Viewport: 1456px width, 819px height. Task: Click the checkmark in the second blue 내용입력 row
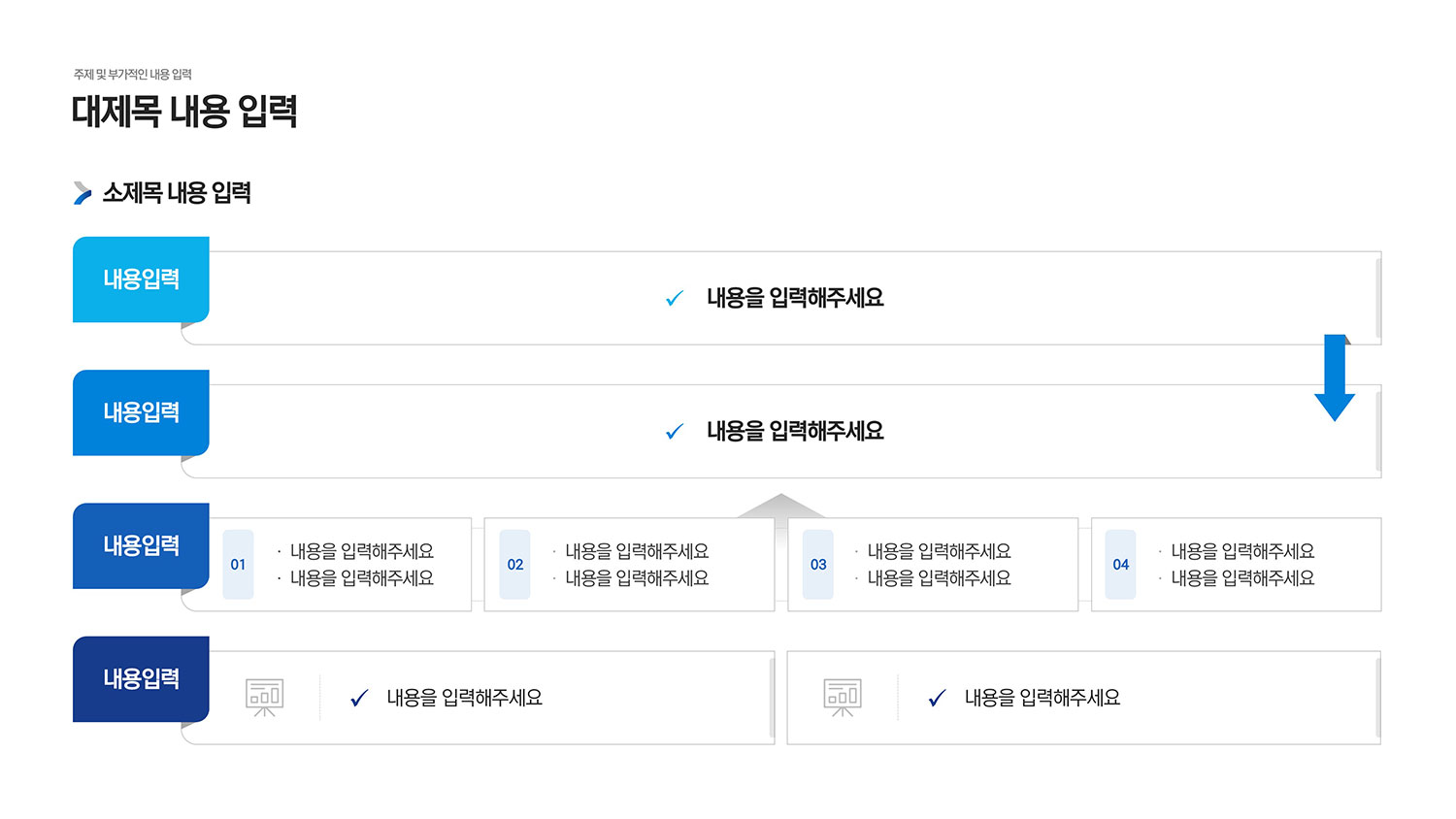tap(675, 431)
